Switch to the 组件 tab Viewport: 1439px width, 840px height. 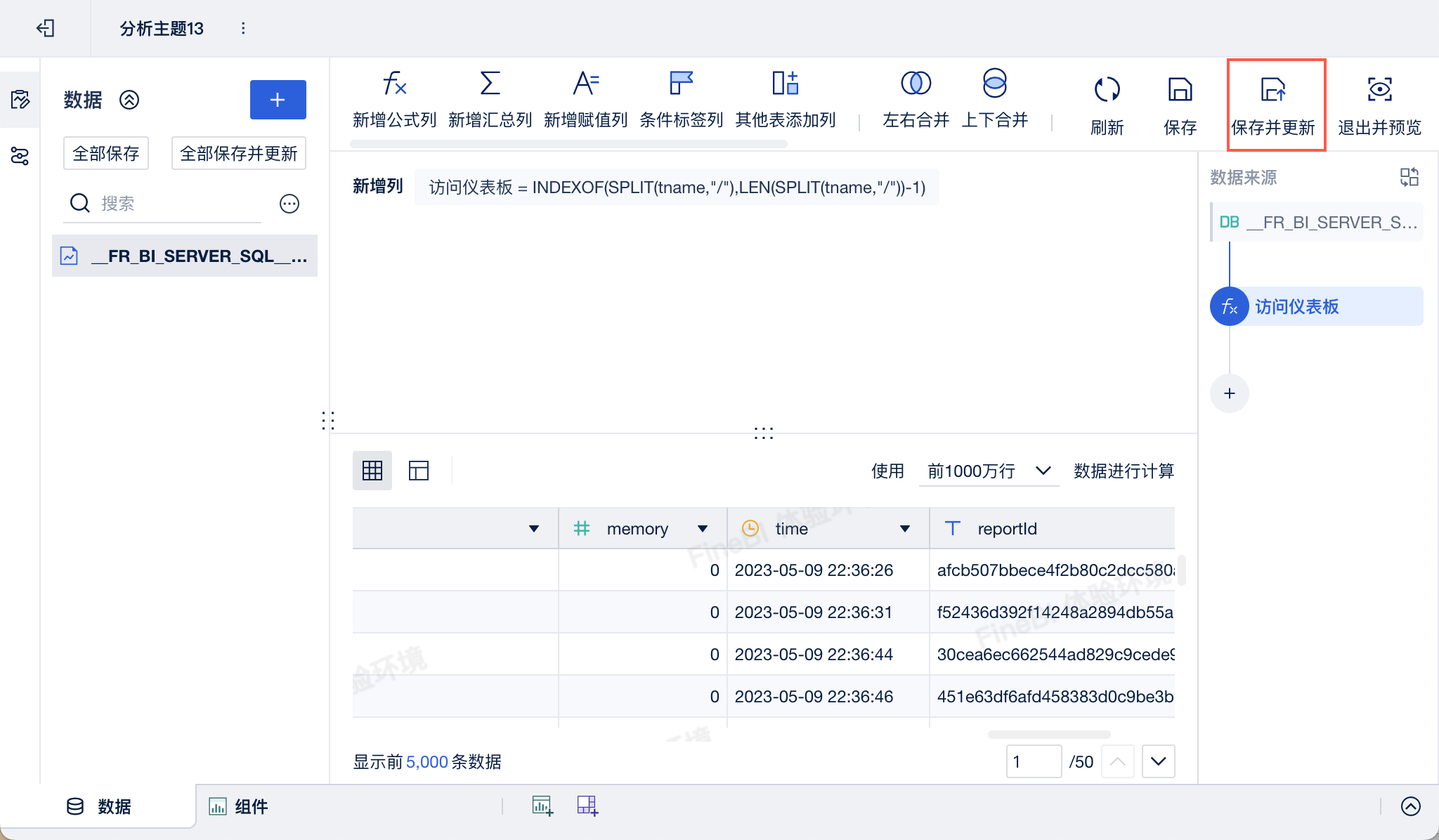coord(239,806)
